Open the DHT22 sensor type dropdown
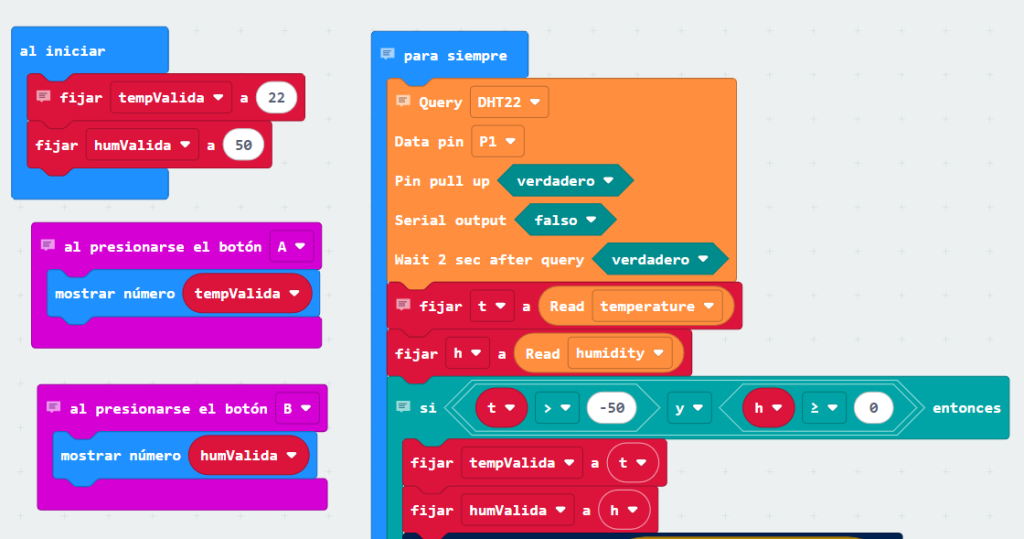 click(x=509, y=102)
